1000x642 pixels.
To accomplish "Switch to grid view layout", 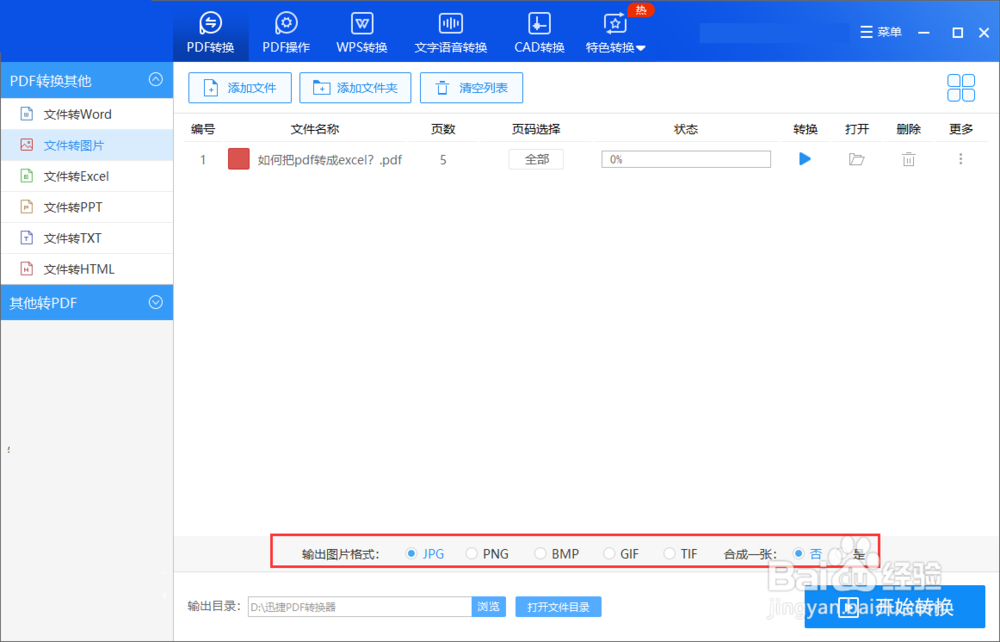I will [960, 88].
